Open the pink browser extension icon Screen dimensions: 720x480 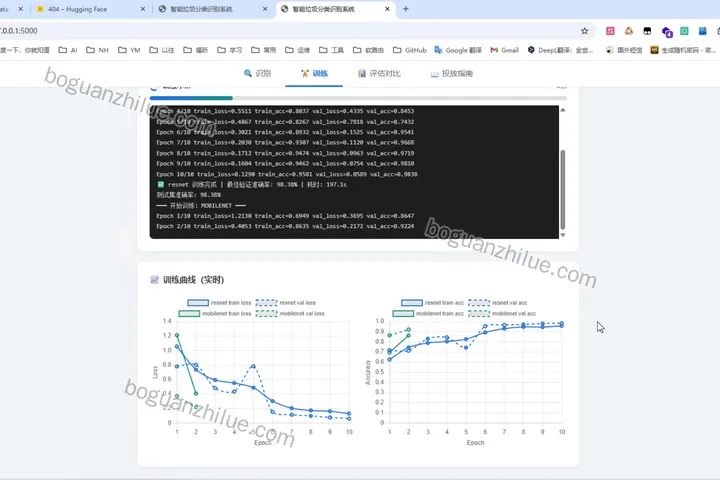[610, 31]
